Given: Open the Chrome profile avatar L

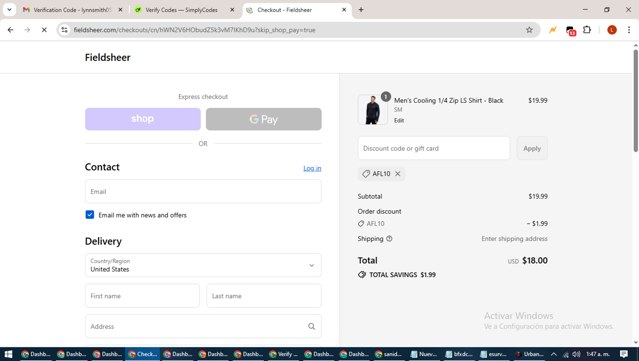Looking at the screenshot, I should [x=612, y=30].
